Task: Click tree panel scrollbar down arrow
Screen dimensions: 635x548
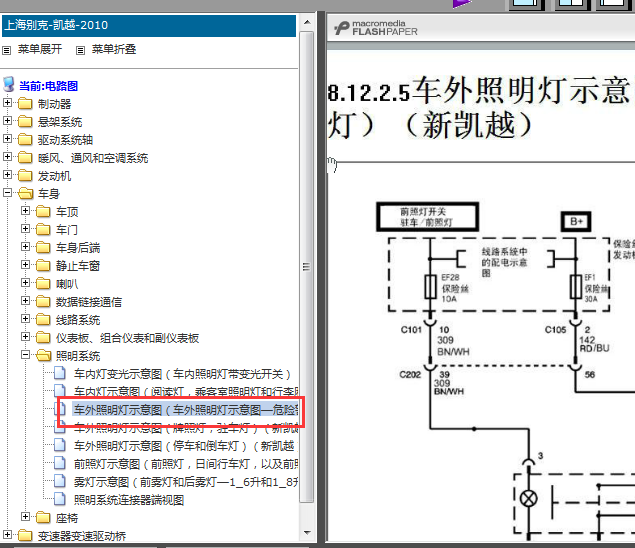Action: click(x=307, y=533)
